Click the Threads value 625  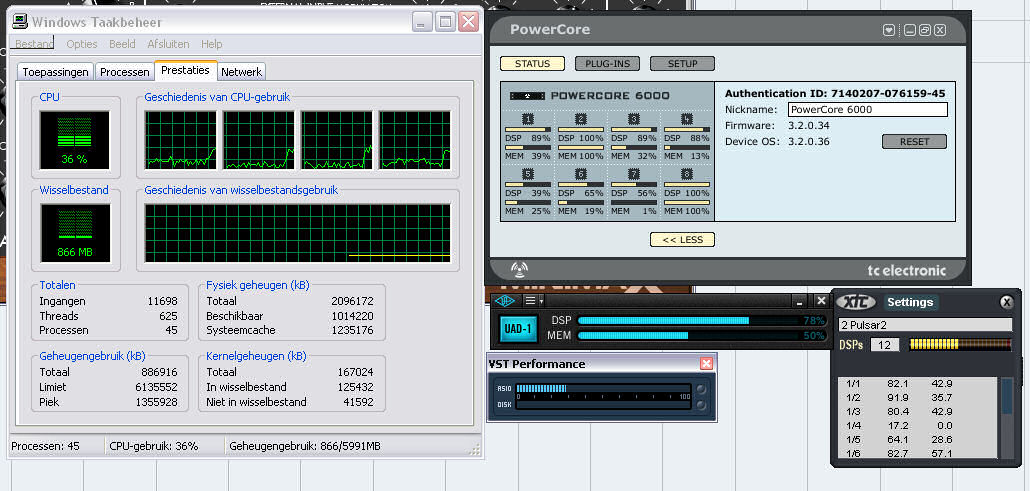pyautogui.click(x=168, y=316)
